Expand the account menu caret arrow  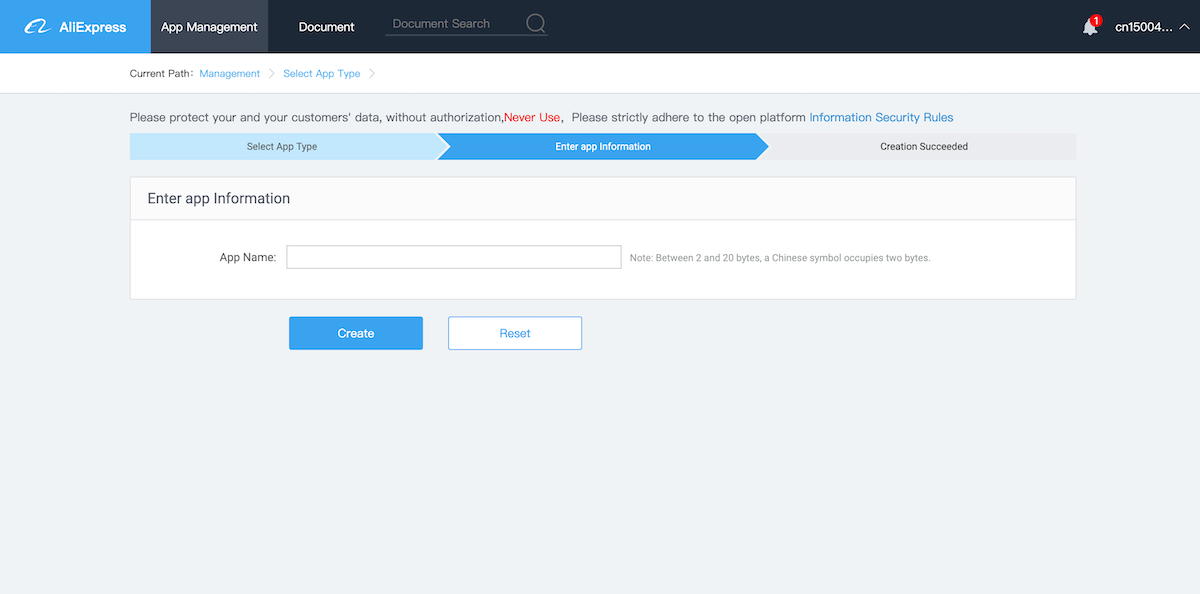click(1184, 27)
